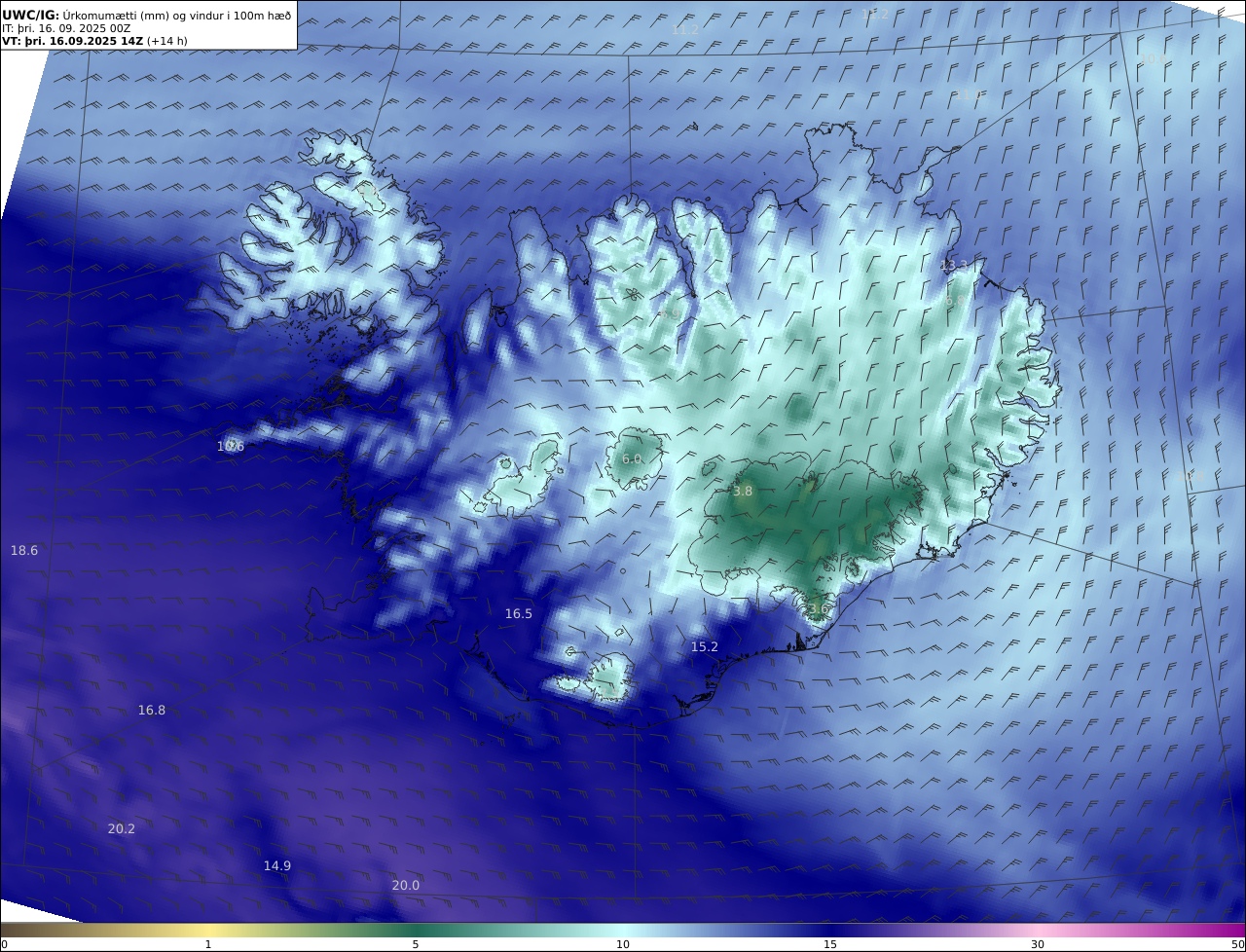Viewport: 1246px width, 952px height.
Task: Click the 8.9 value on the map
Action: click(x=672, y=314)
